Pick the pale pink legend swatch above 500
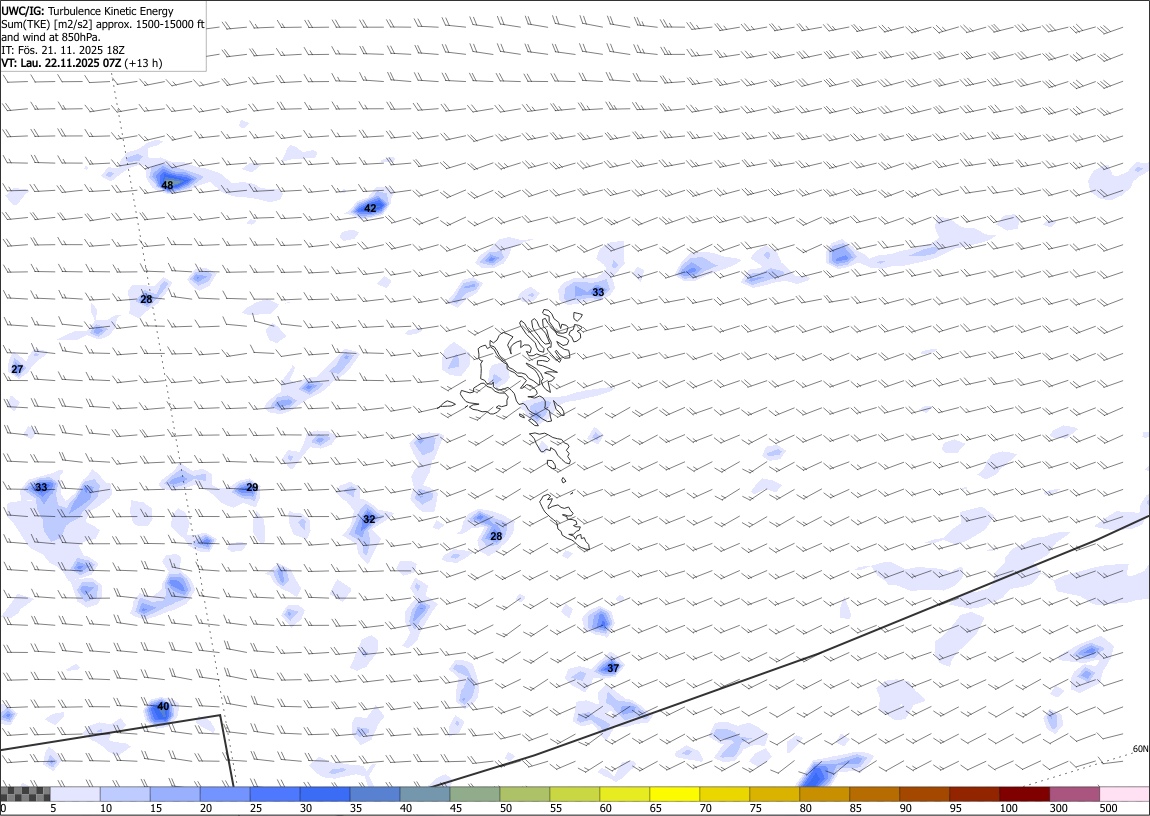Screen dimensions: 1150x816 (x=1125, y=794)
